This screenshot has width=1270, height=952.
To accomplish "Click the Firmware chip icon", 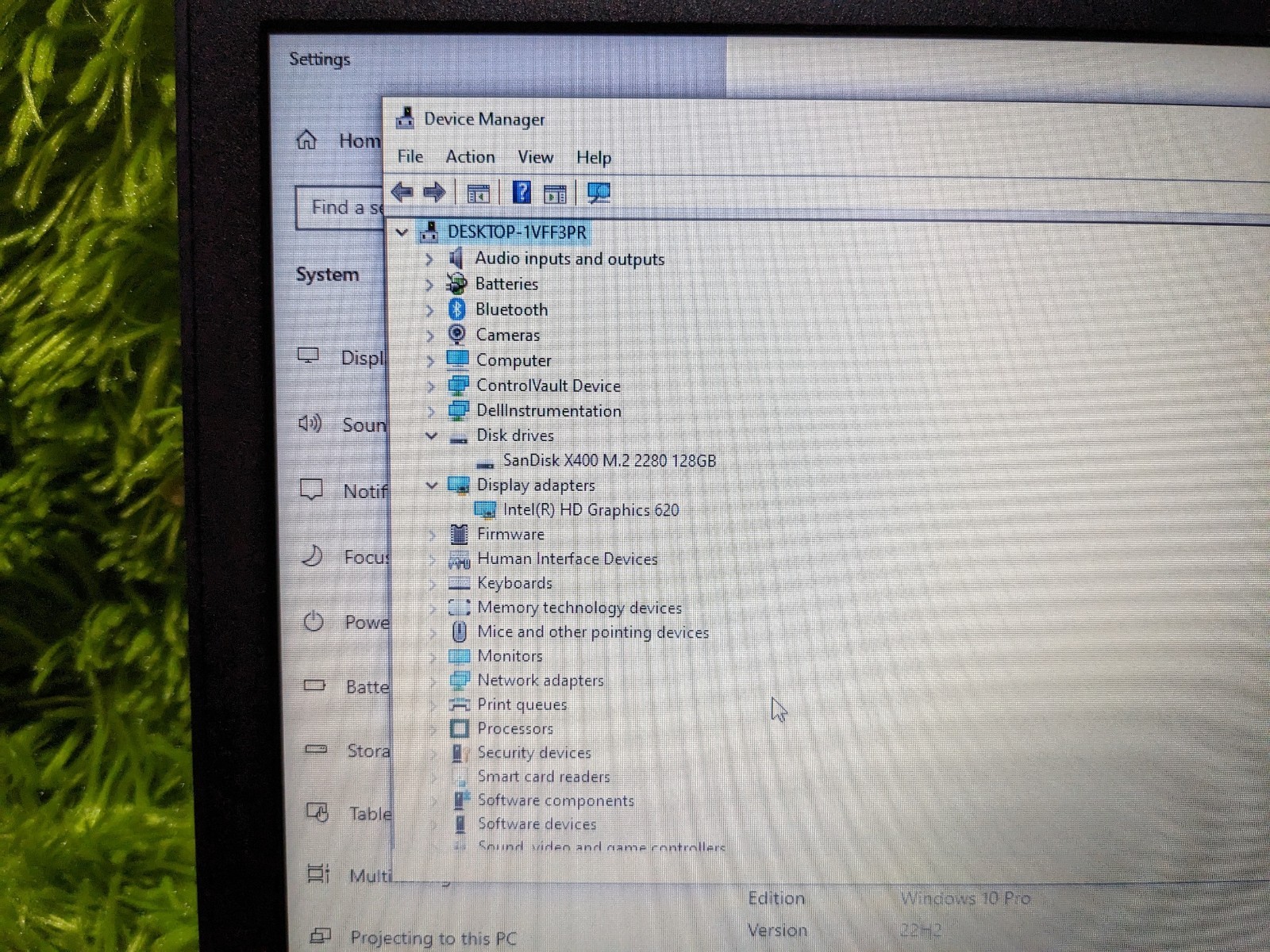I will 459,534.
